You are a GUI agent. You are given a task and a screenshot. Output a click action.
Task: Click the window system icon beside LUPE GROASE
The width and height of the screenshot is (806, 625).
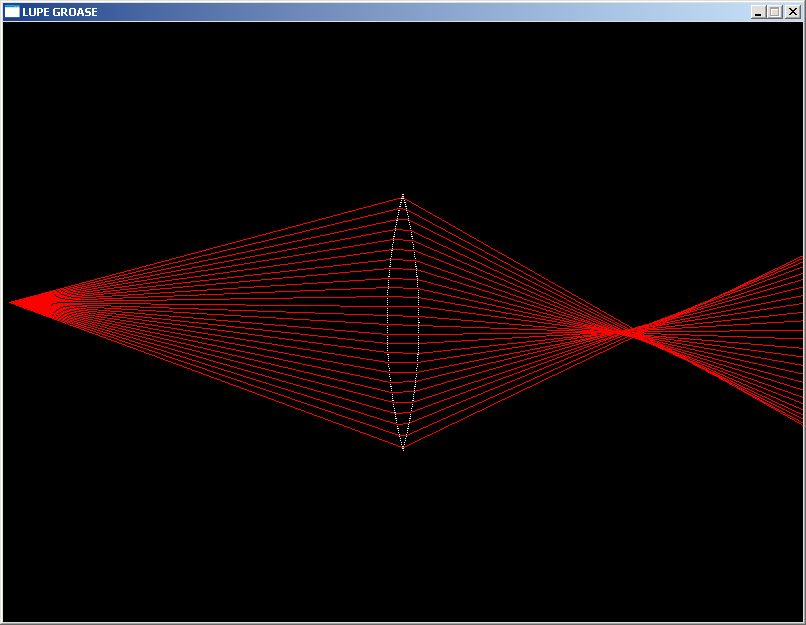[x=12, y=11]
